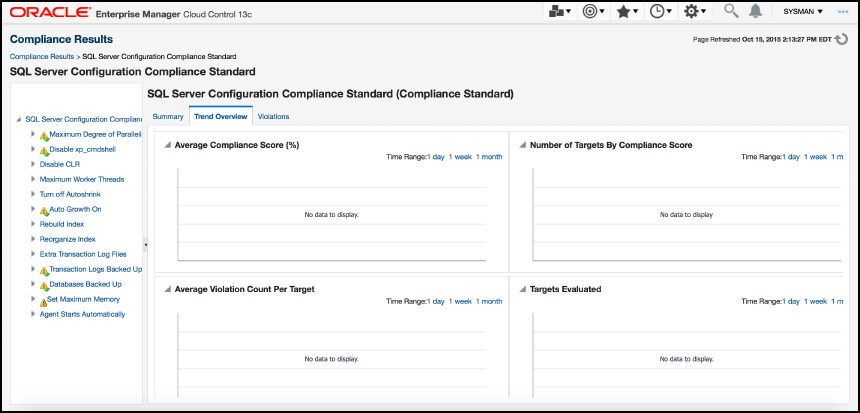Set Average Compliance Score range to 1 week

460,157
